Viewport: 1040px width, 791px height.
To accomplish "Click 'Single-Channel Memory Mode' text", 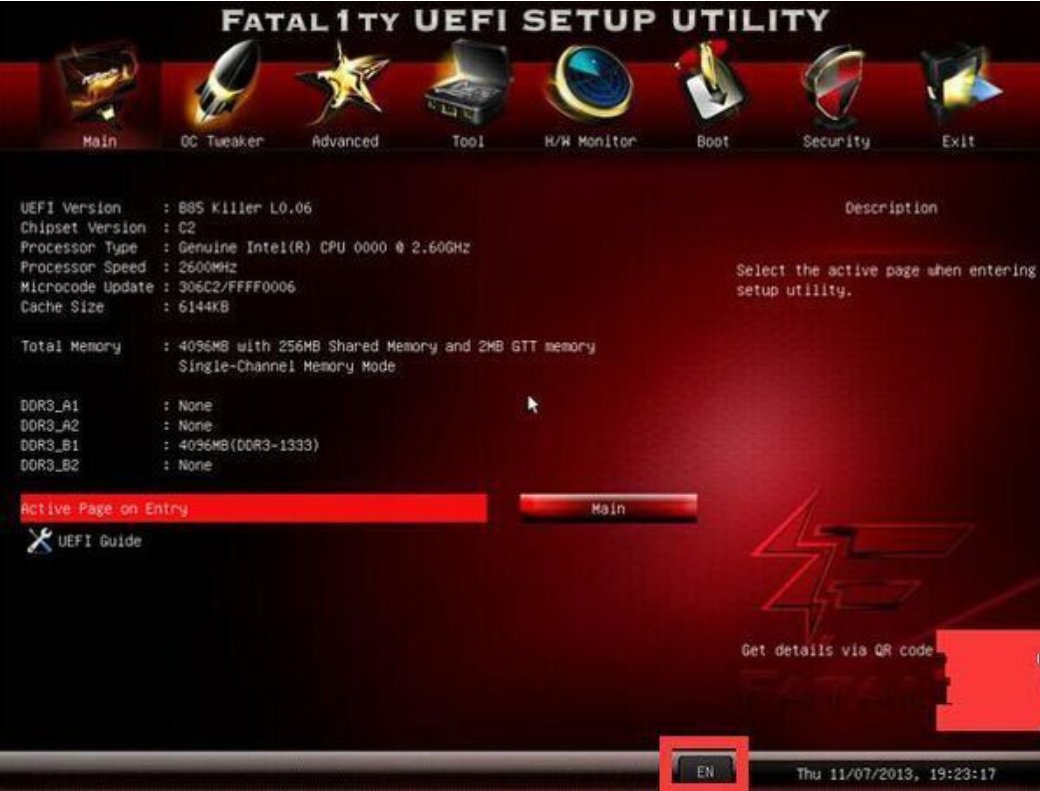I will (287, 366).
